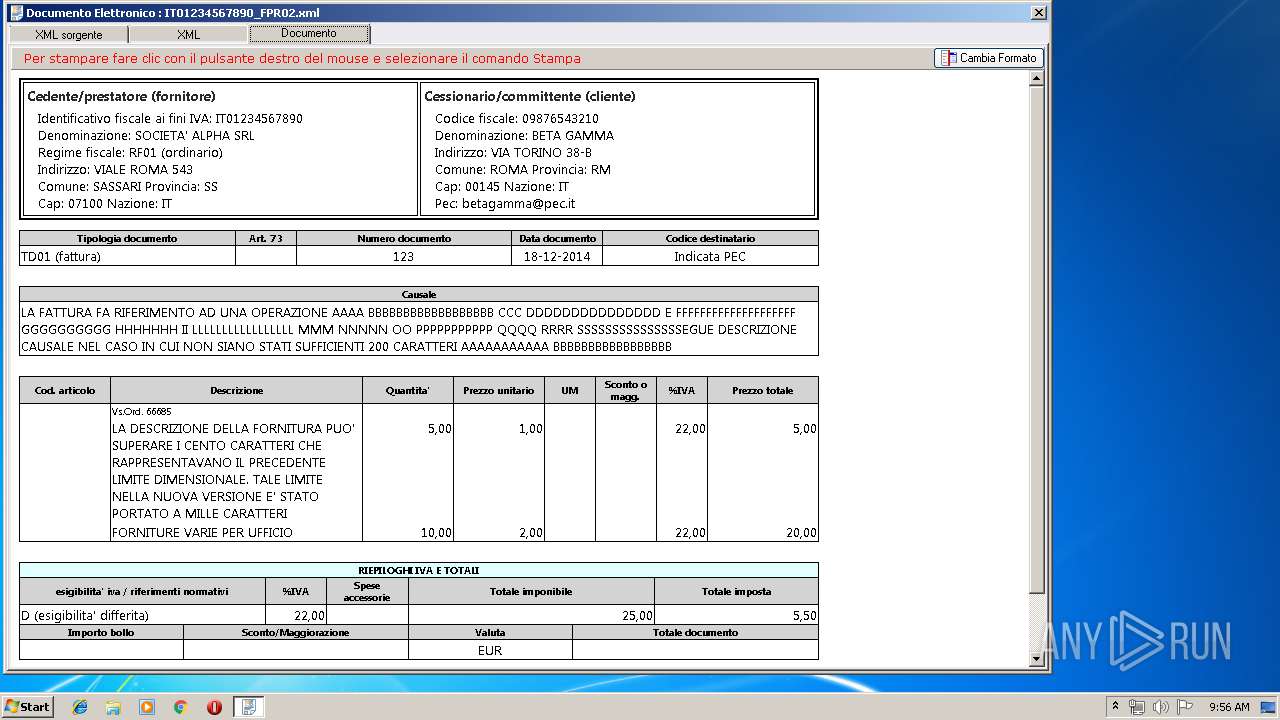Click the scrollbar down arrow

1036,659
